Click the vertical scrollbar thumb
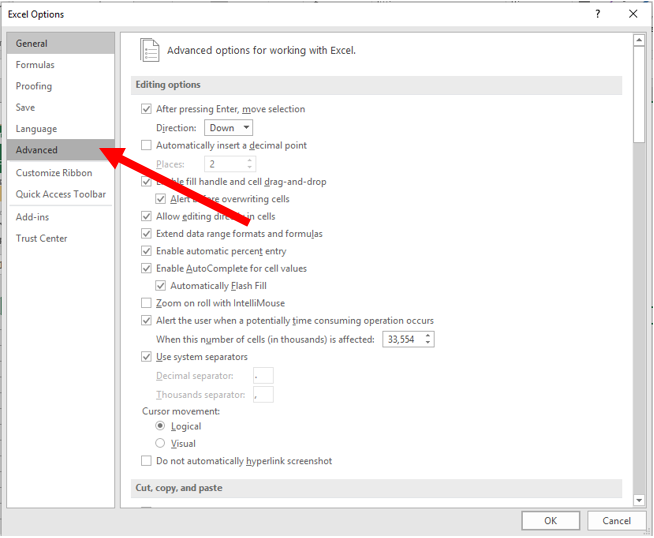This screenshot has height=538, width=654. [x=639, y=94]
